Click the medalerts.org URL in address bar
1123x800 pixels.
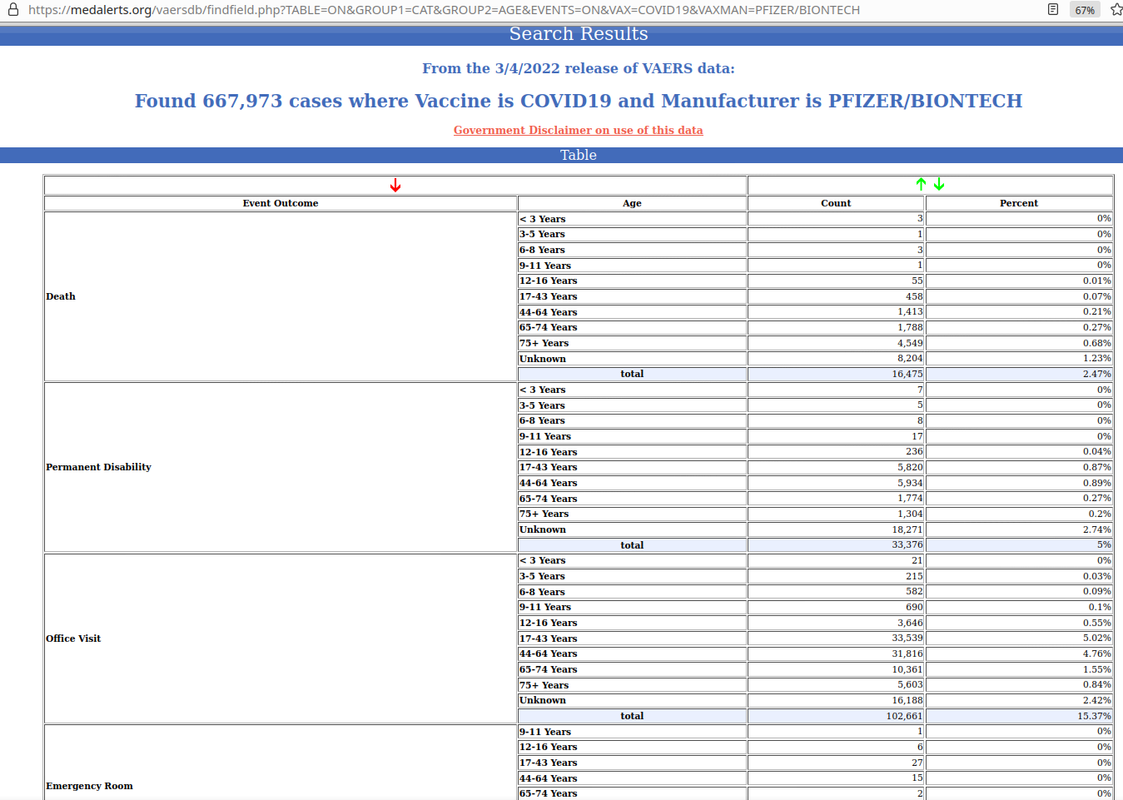point(444,10)
